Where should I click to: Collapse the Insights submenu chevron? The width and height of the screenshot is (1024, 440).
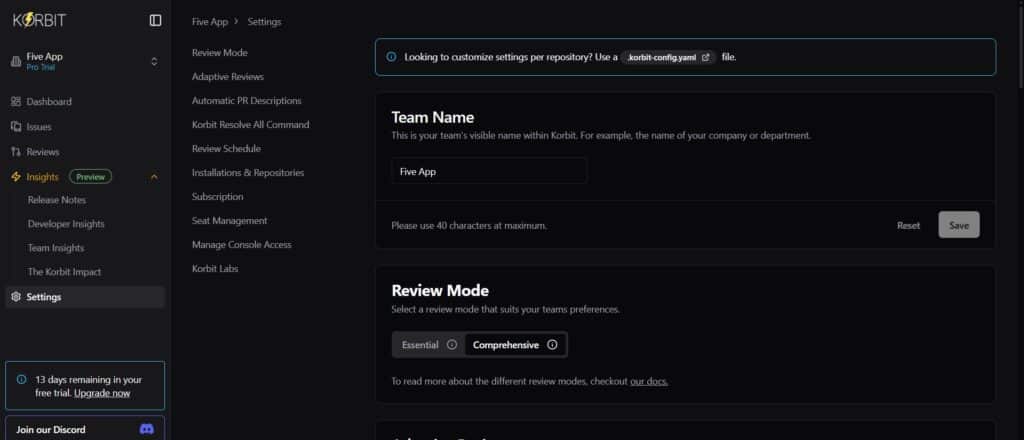154,177
